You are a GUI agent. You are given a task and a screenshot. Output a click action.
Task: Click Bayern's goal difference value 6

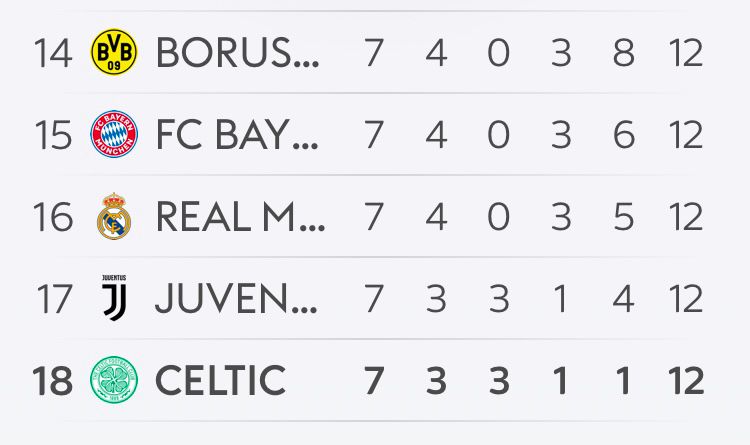624,135
